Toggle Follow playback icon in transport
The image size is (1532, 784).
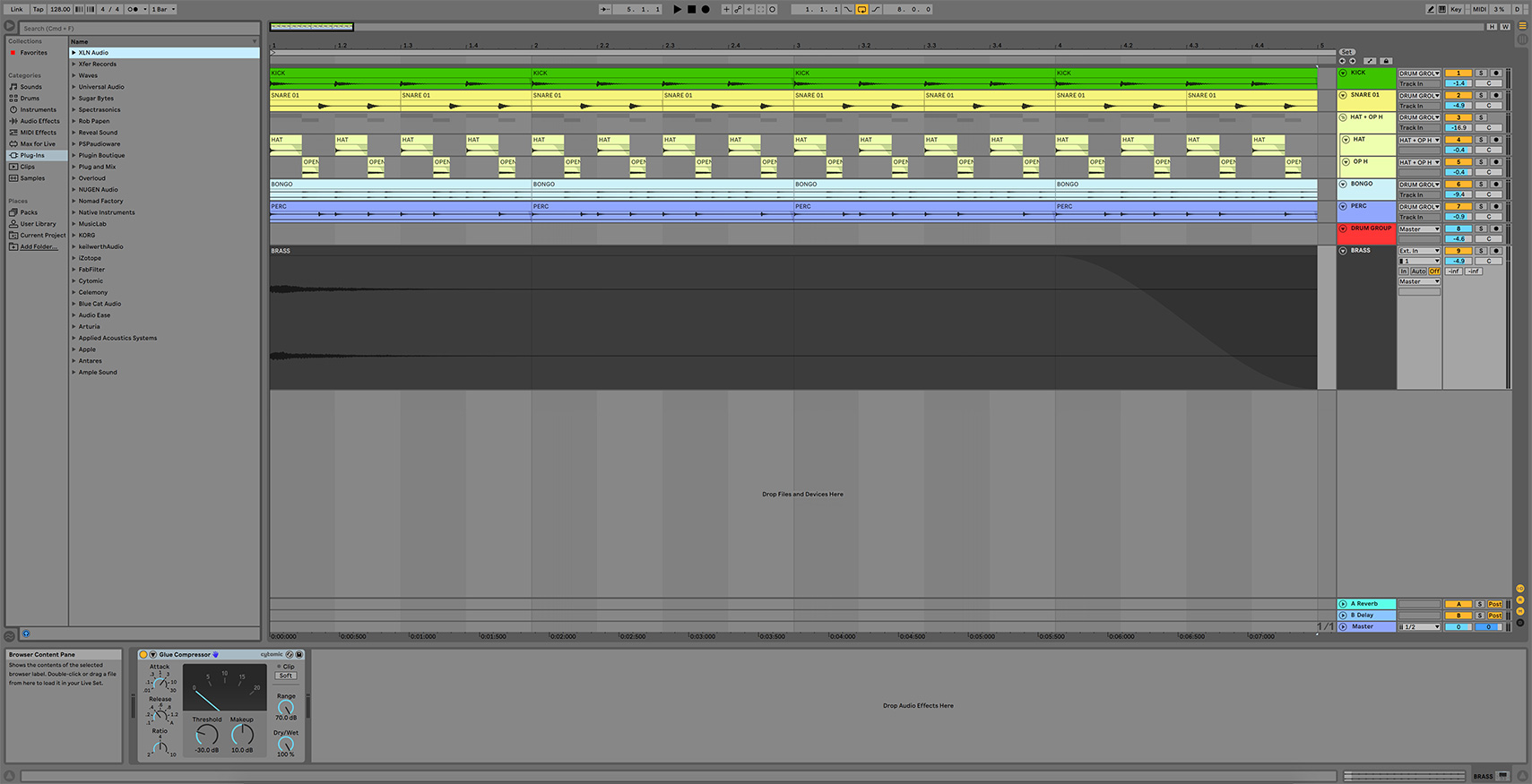pyautogui.click(x=605, y=9)
